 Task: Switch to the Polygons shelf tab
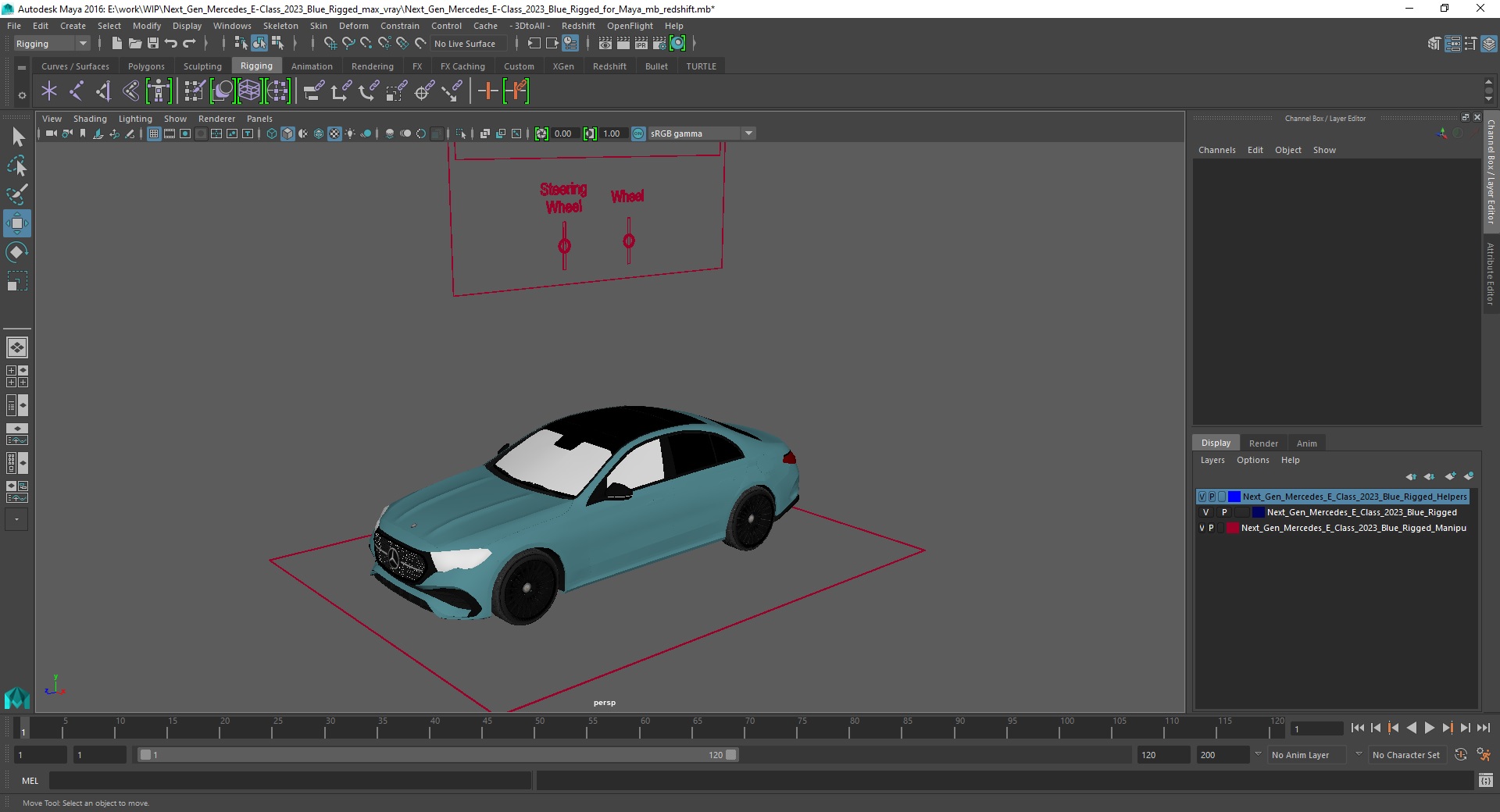pyautogui.click(x=146, y=66)
